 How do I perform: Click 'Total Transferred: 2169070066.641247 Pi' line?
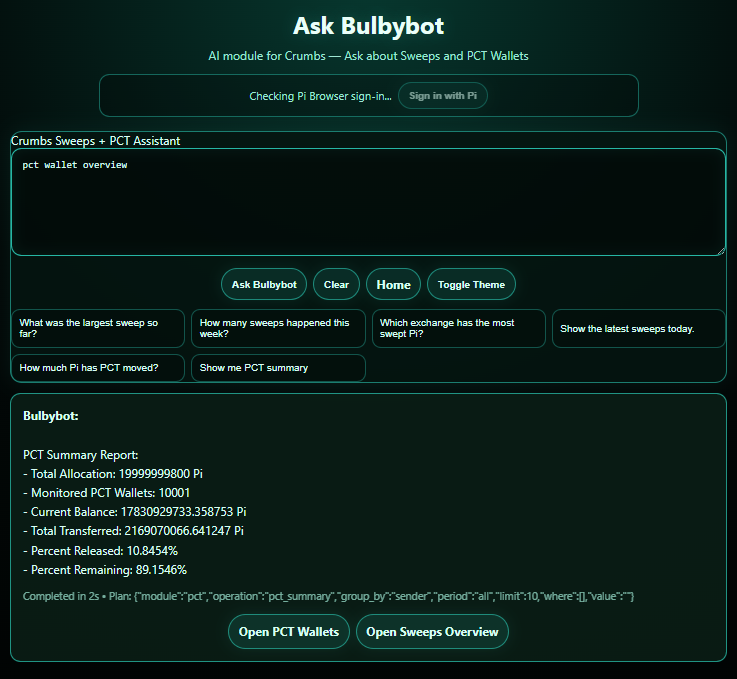point(133,531)
